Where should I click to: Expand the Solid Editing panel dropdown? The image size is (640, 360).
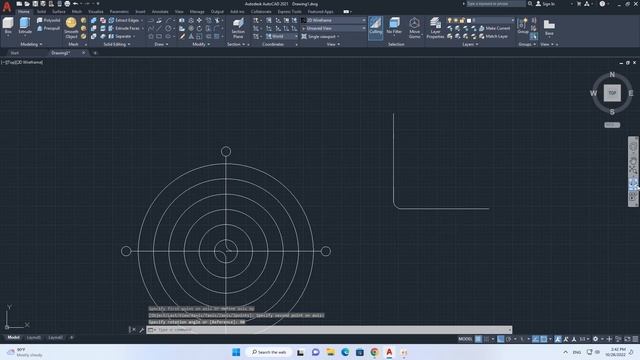[x=117, y=44]
